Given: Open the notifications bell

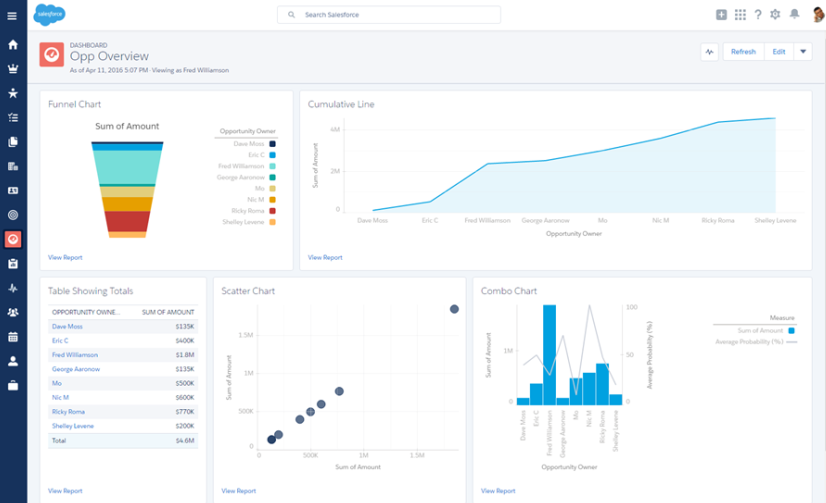Looking at the screenshot, I should tap(794, 14).
